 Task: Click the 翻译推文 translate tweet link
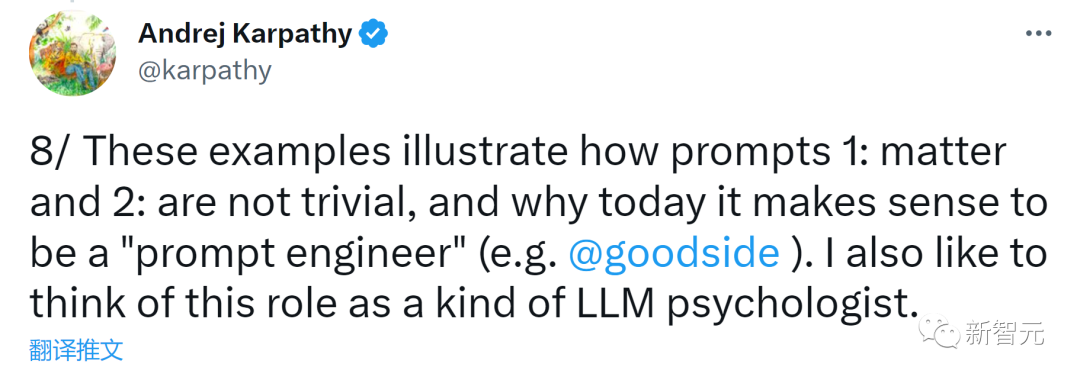76,350
